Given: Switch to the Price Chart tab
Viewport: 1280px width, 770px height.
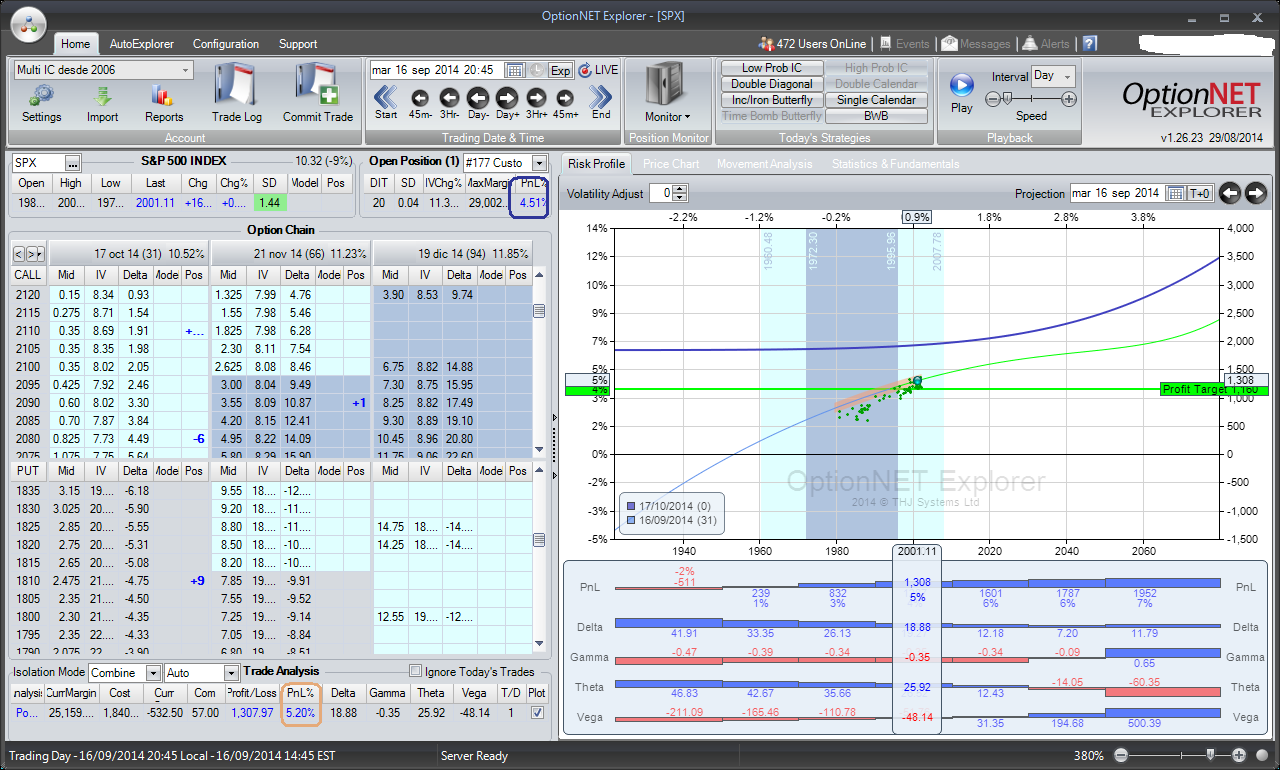Looking at the screenshot, I should click(670, 164).
